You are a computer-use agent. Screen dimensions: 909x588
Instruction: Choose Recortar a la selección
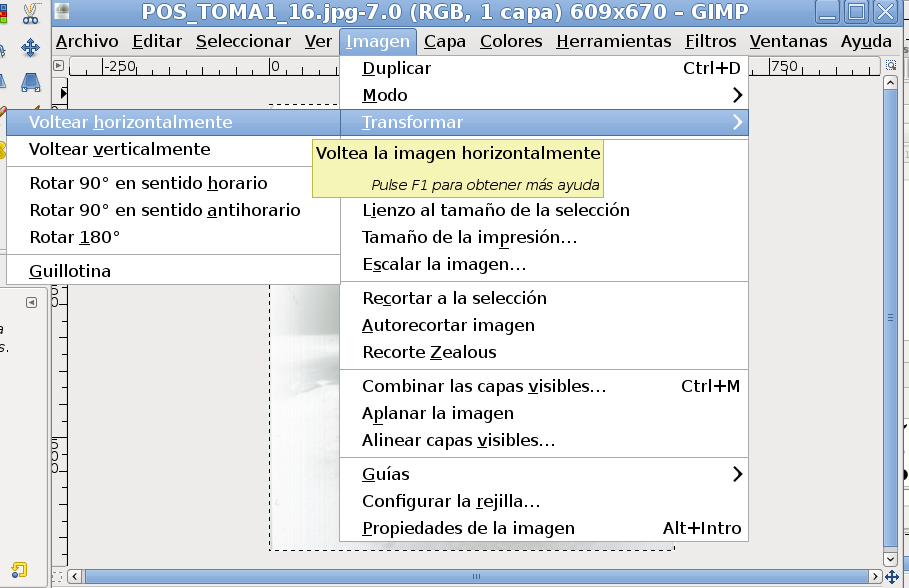pos(544,298)
